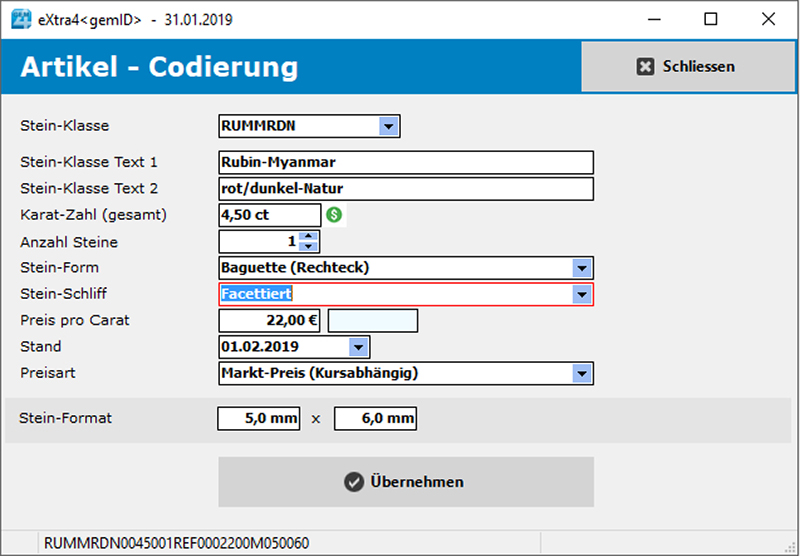Open the Stein-Klasse dropdown
This screenshot has width=800, height=556.
(389, 126)
